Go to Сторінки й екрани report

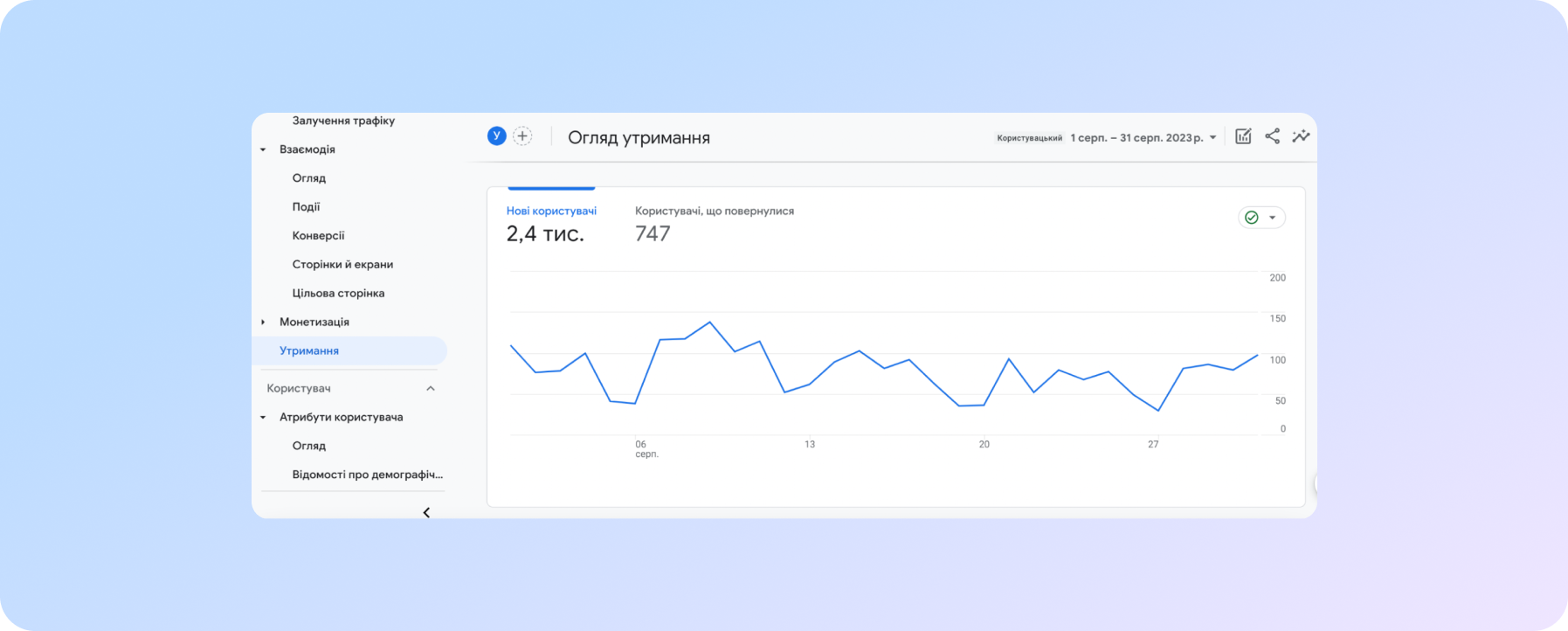(x=342, y=265)
